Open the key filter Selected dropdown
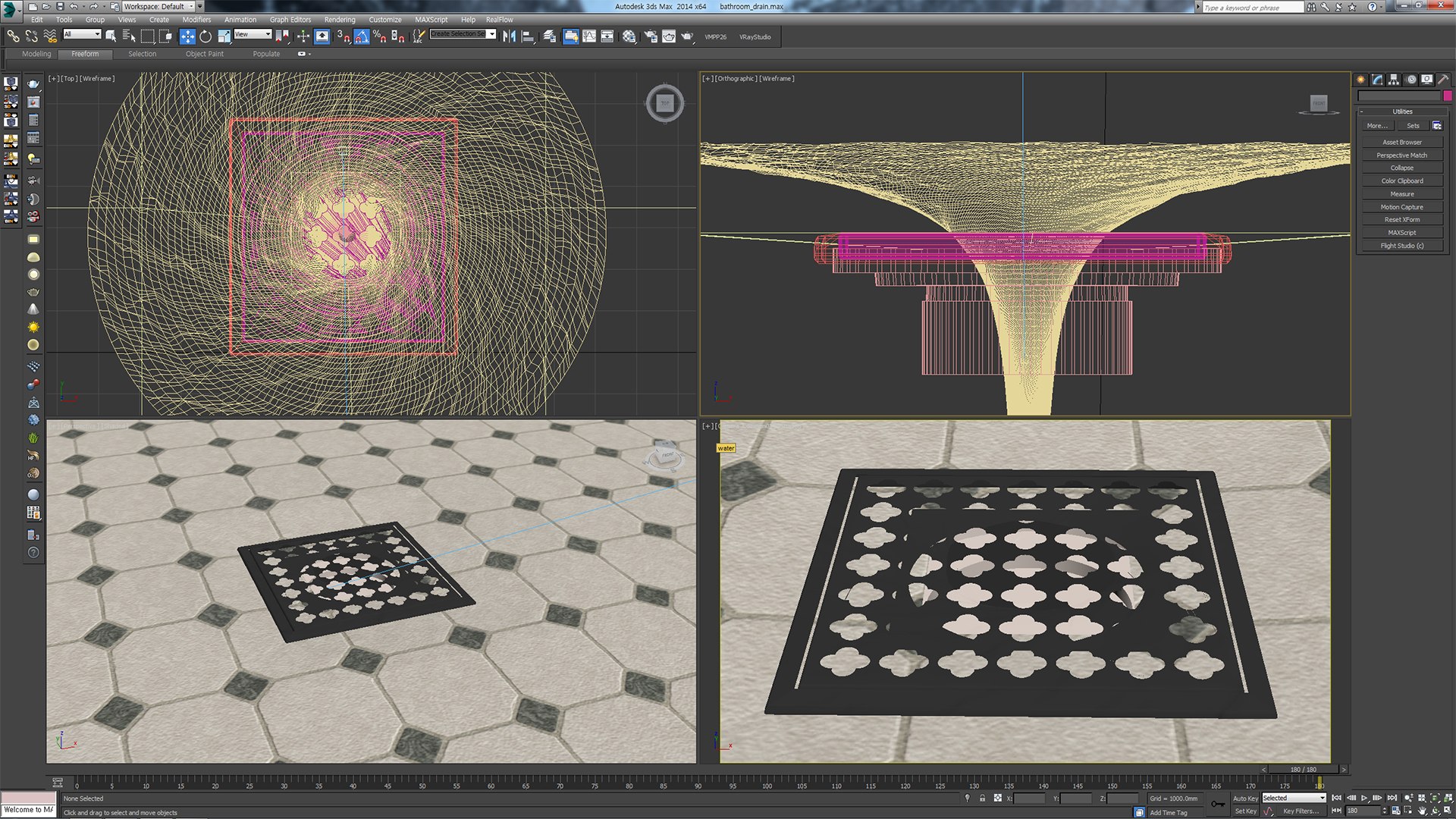Screen dimensions: 1456x819 [x=1294, y=798]
